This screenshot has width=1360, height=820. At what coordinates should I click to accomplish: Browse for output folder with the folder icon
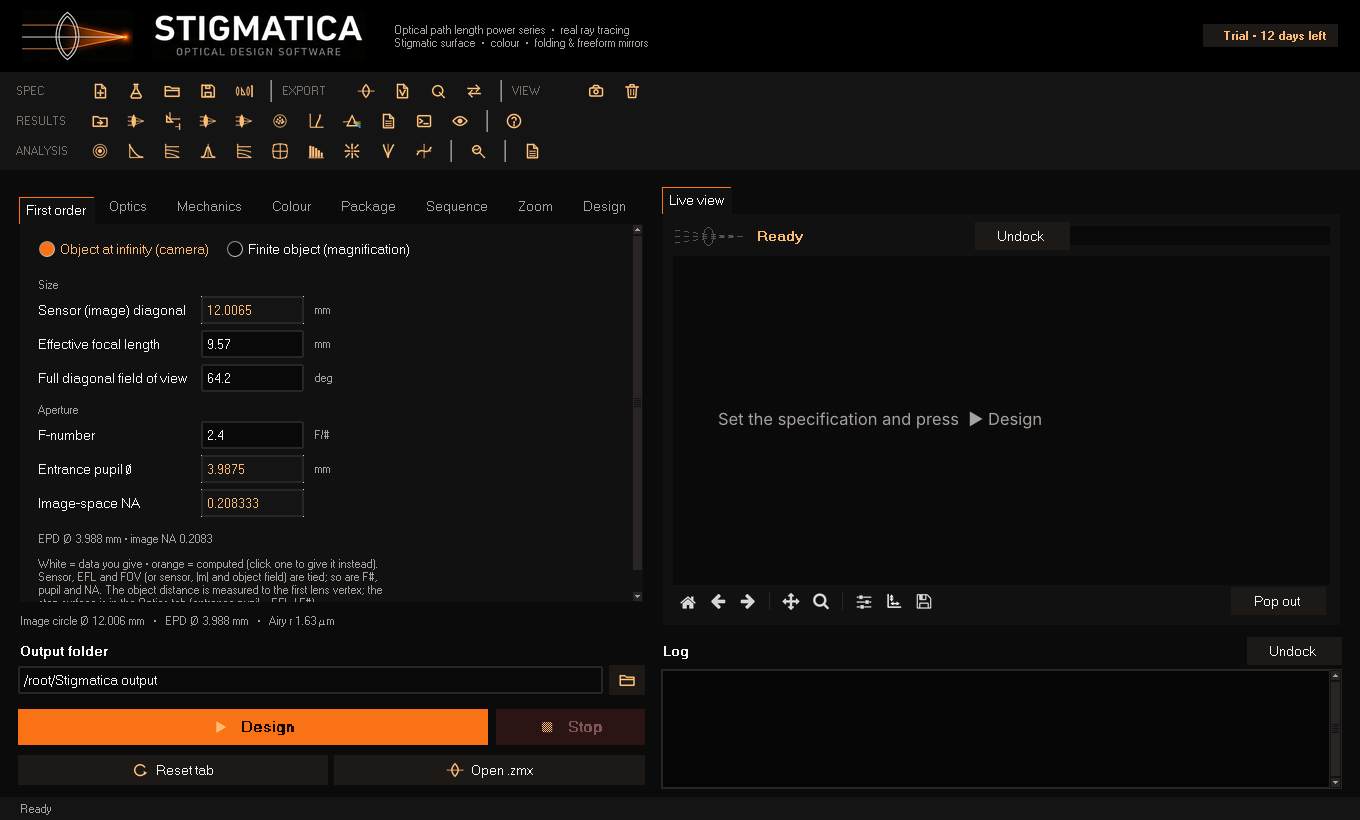point(627,680)
